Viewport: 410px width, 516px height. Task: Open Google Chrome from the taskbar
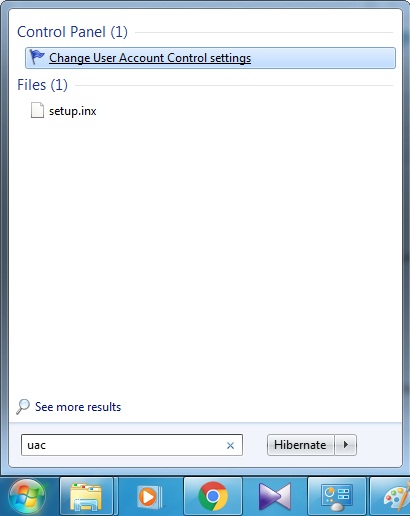pyautogui.click(x=213, y=497)
